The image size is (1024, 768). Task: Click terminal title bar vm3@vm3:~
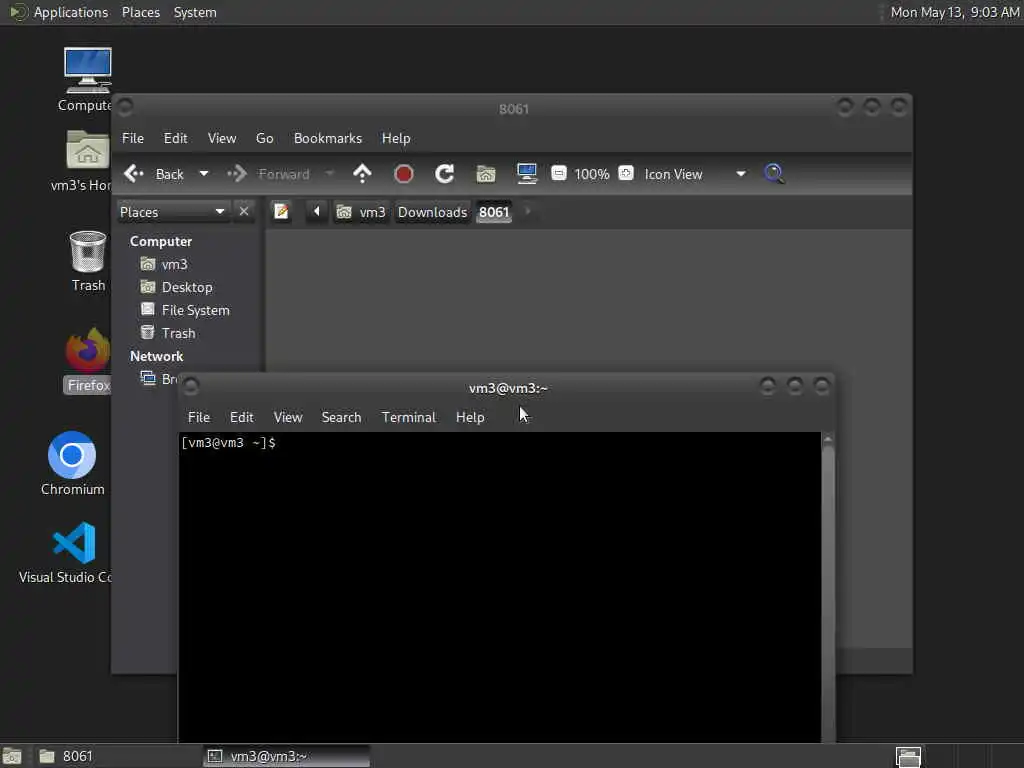[508, 388]
